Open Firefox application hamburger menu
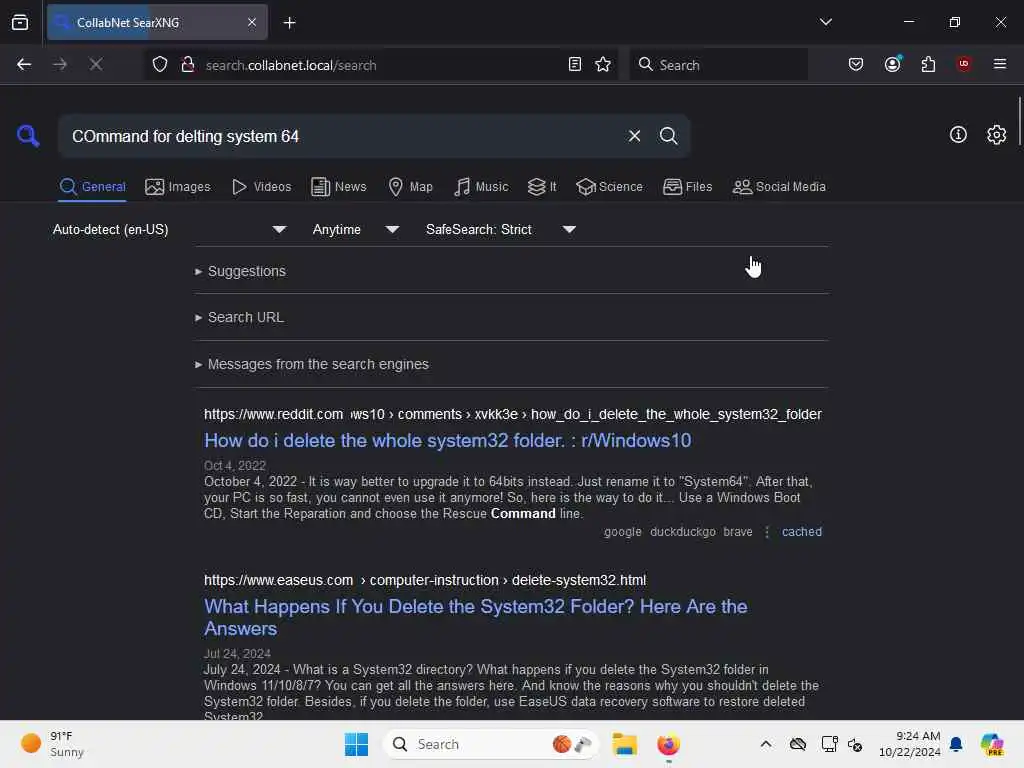Screen dimensions: 1024x768 click(1000, 64)
